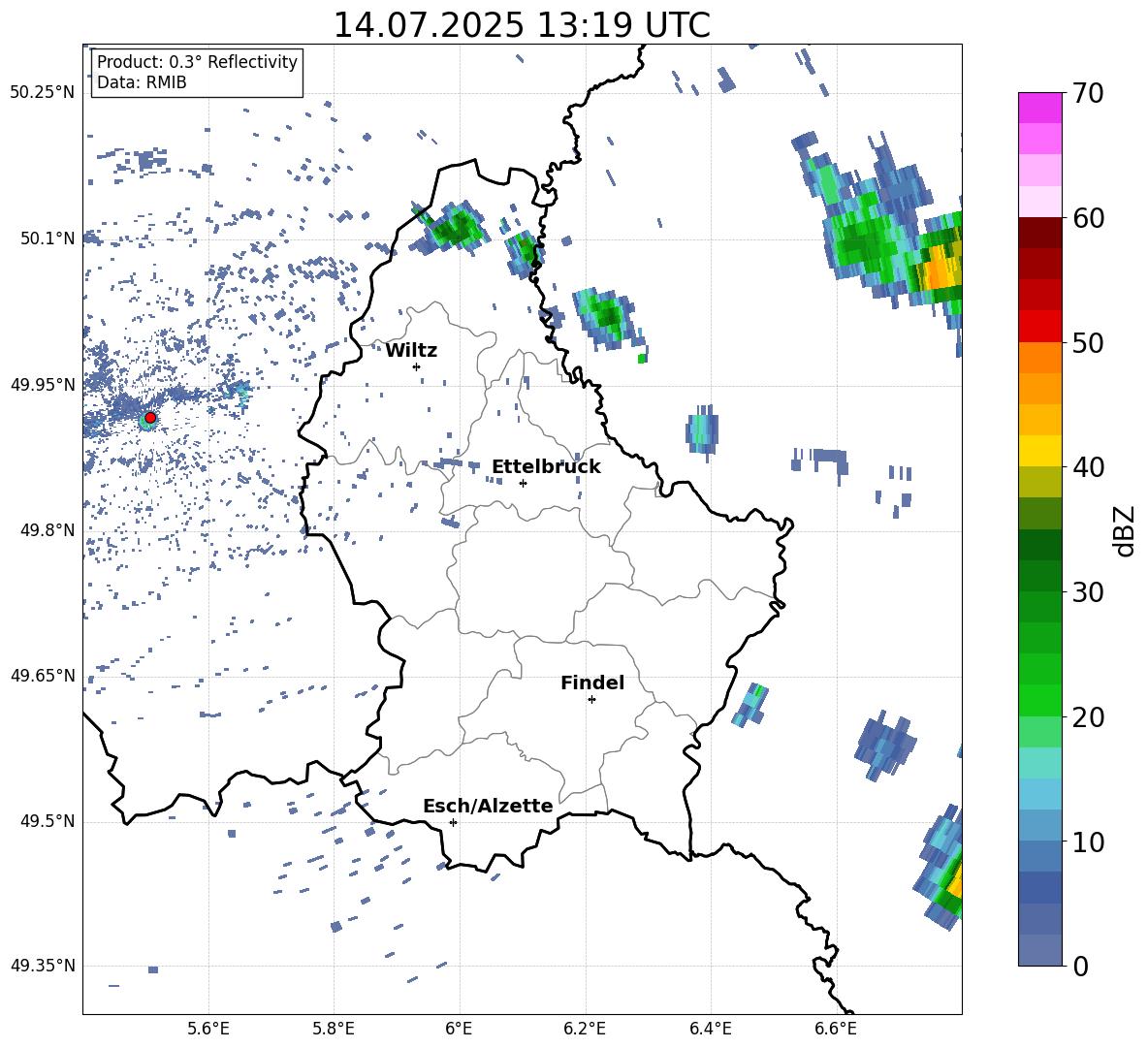Click the 49.65°N latitude label
Viewport: 1148px width, 1048px height.
43,675
